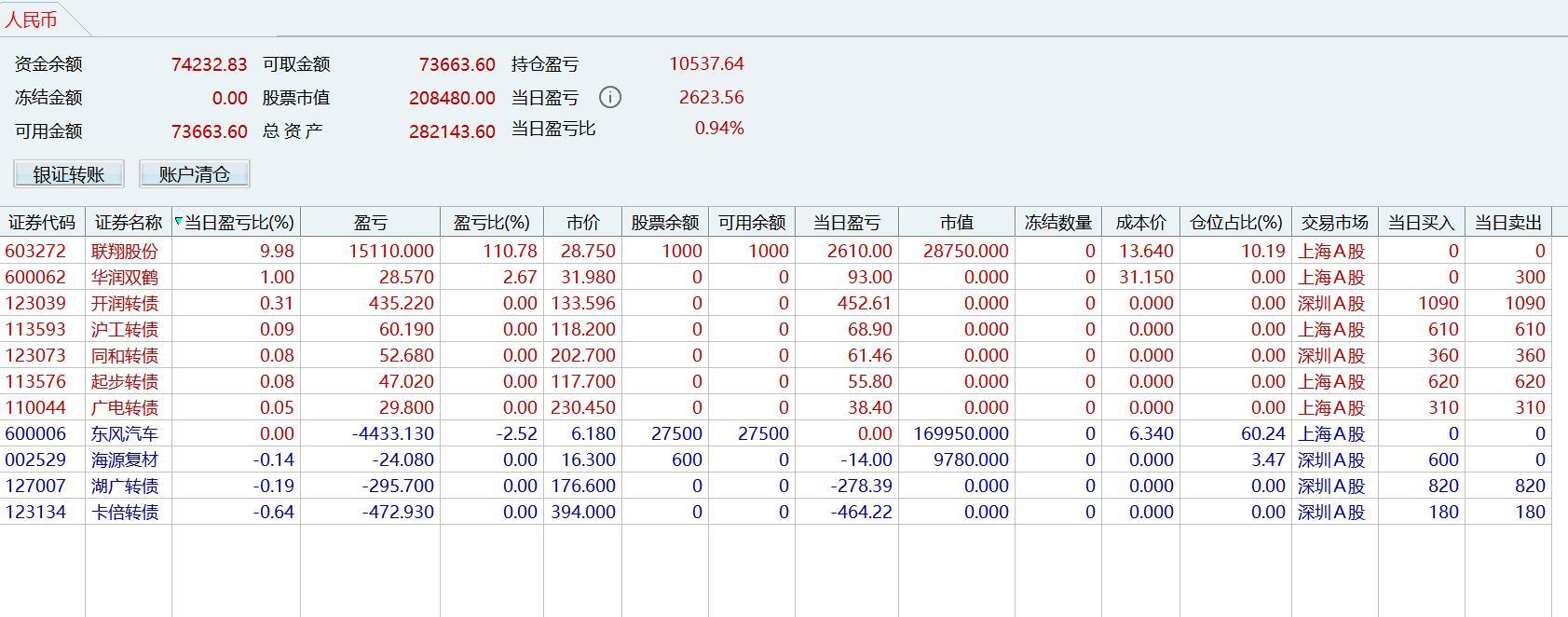Click market price 230.450 for 广电转债
Viewport: 1568px width, 617px height.
pos(582,407)
